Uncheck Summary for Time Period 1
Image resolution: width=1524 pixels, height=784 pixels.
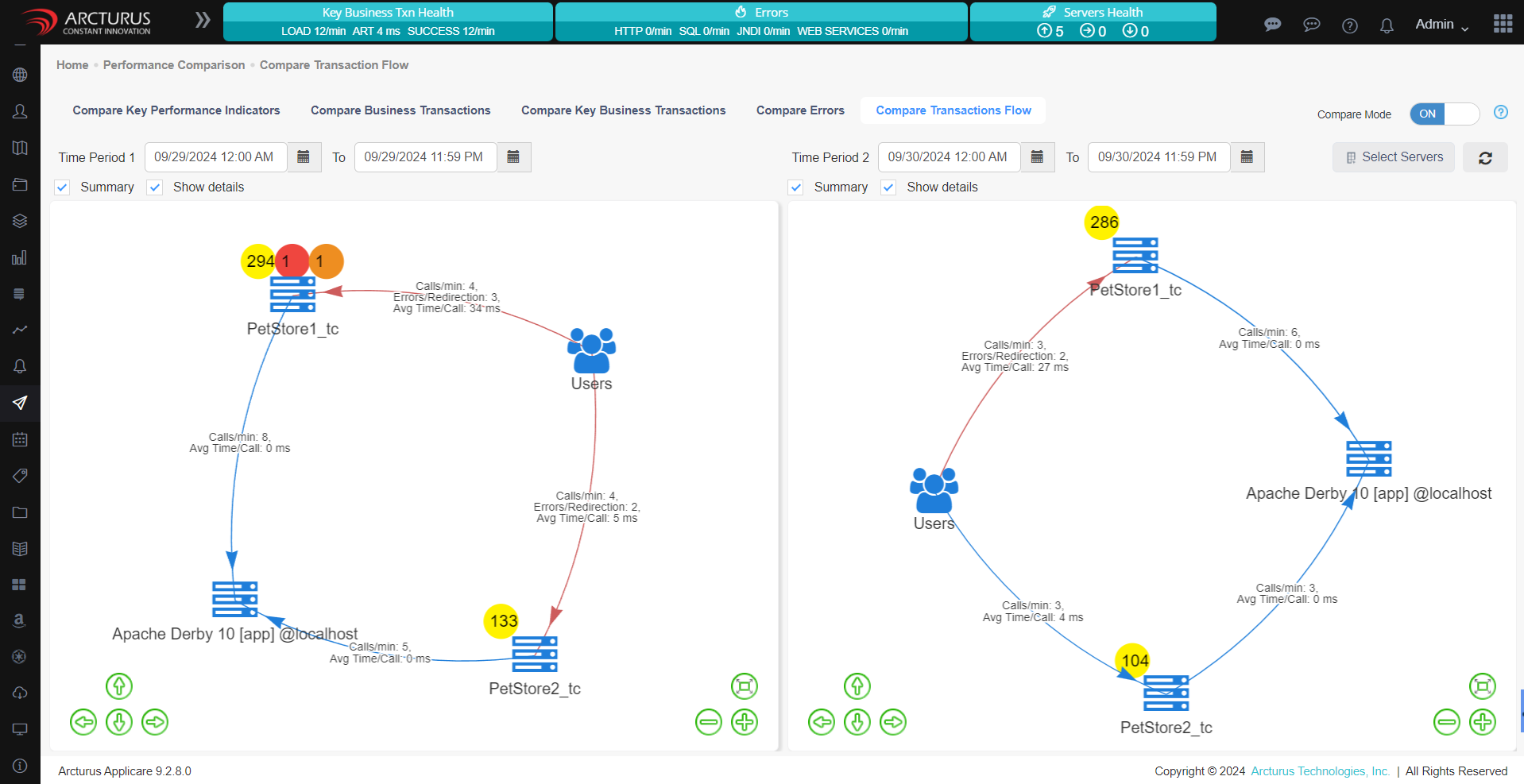pos(63,187)
